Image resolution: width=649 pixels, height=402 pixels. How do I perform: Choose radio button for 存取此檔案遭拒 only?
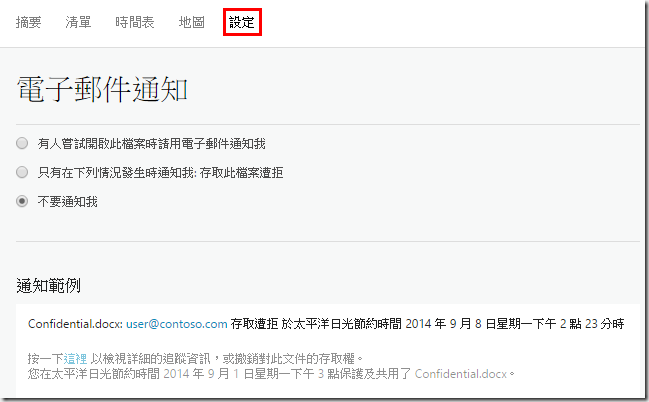(22, 172)
